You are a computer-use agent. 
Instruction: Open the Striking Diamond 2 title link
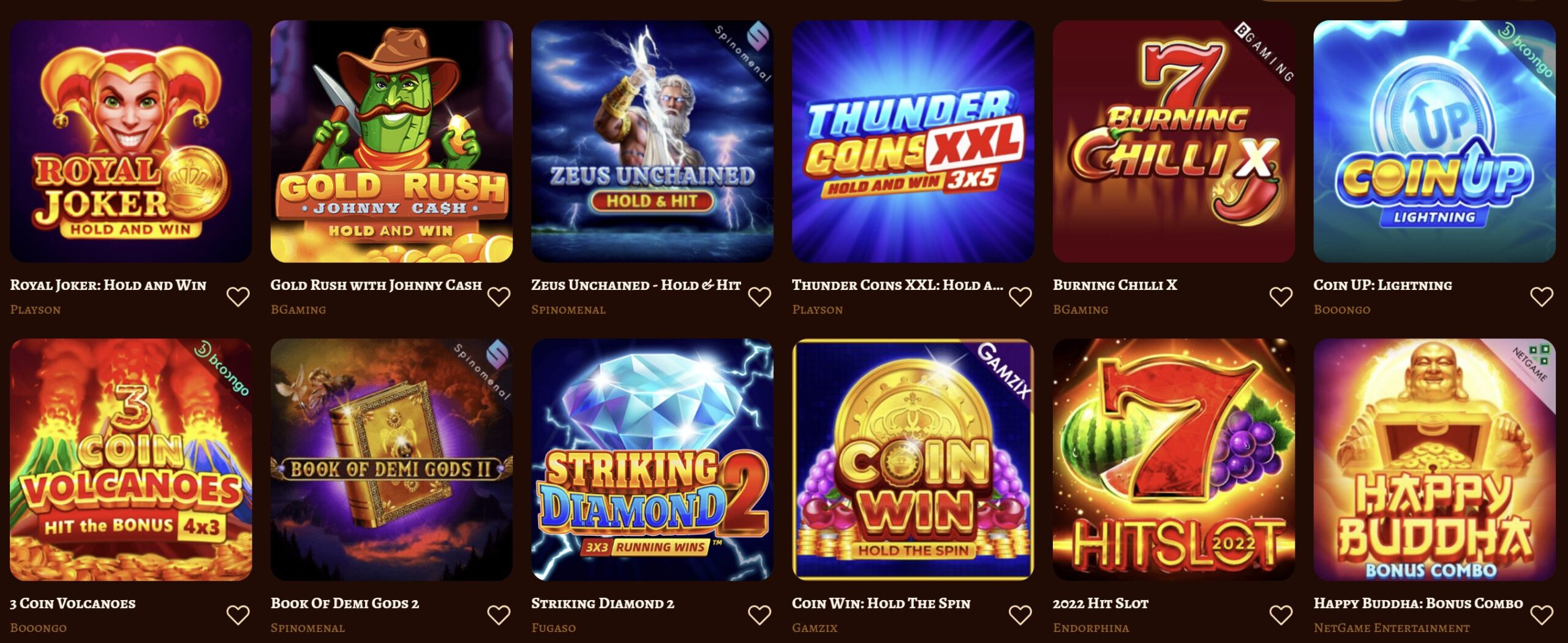click(x=603, y=604)
